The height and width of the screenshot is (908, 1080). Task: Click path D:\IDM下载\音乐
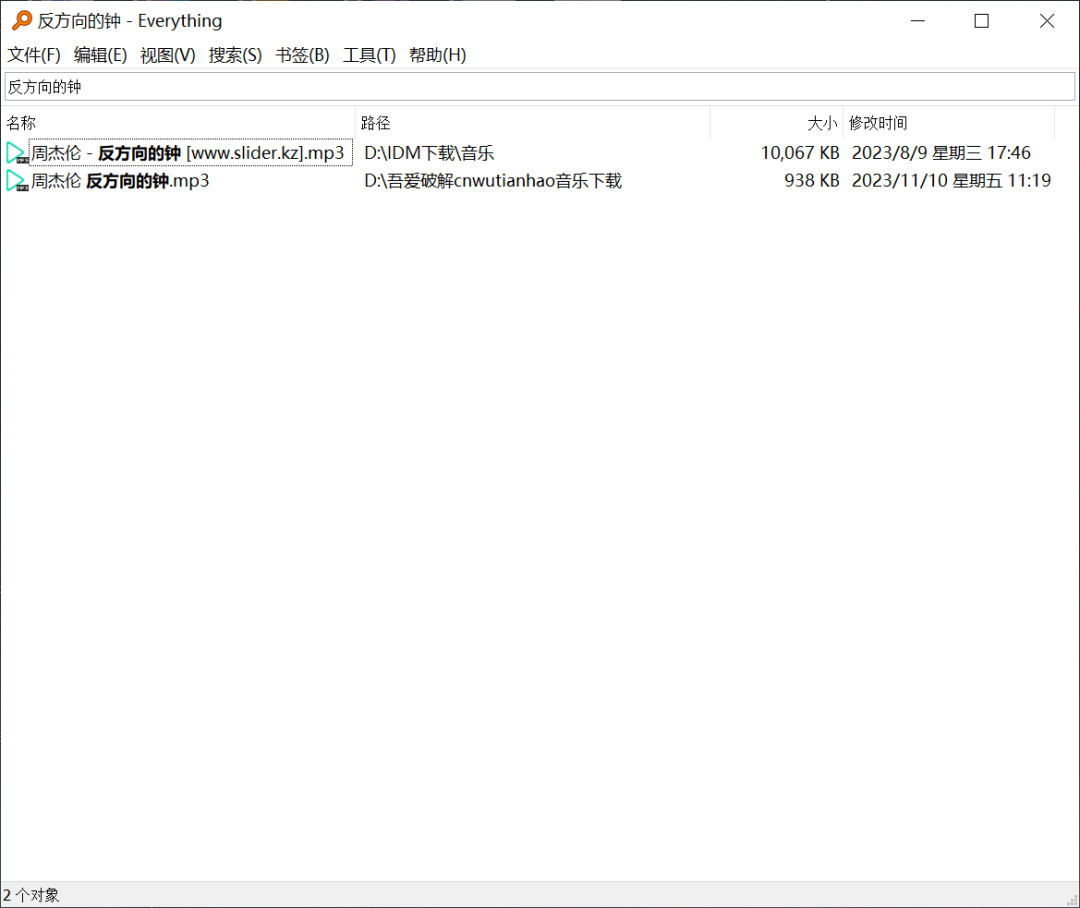[x=429, y=153]
